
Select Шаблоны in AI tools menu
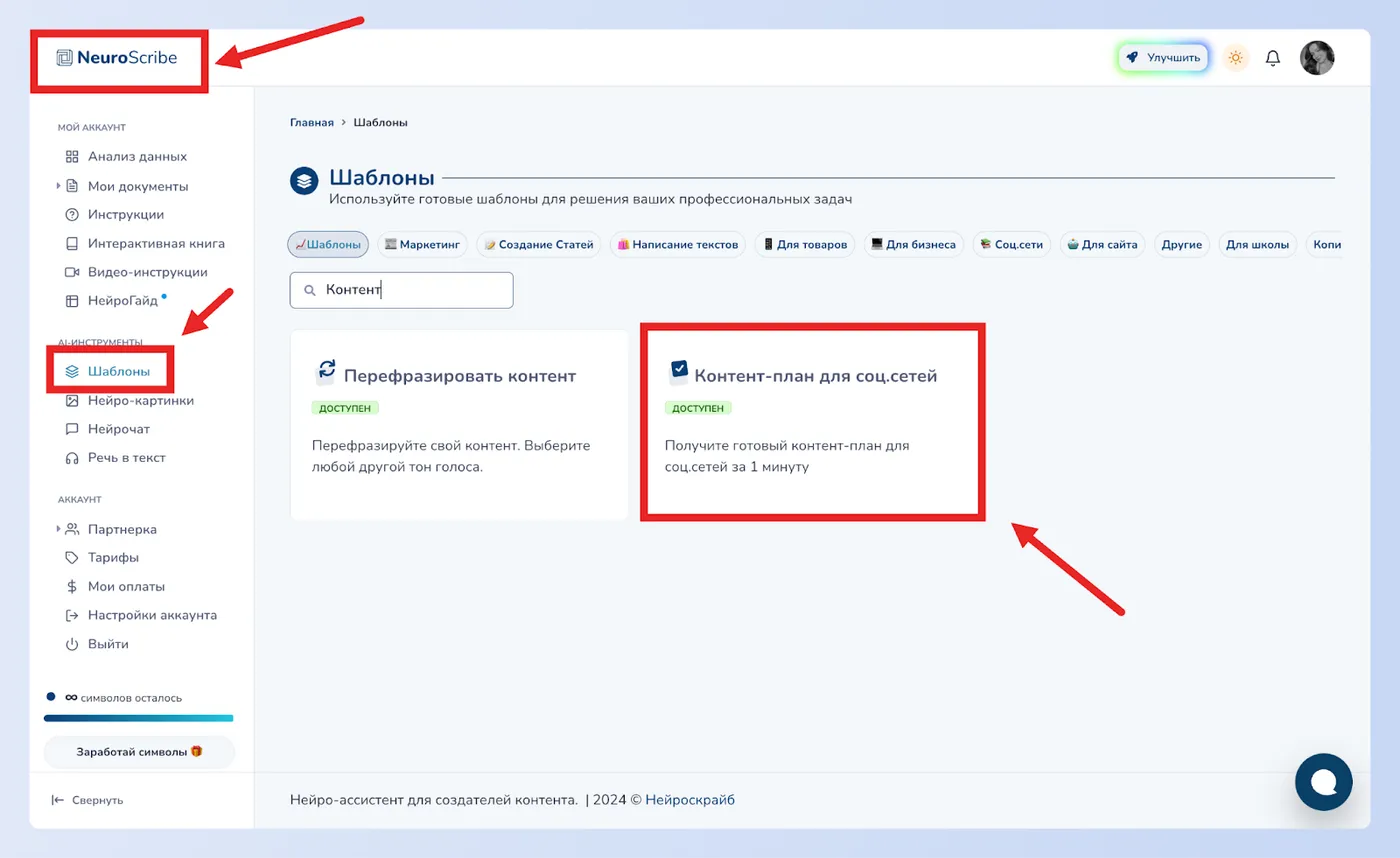(x=108, y=371)
